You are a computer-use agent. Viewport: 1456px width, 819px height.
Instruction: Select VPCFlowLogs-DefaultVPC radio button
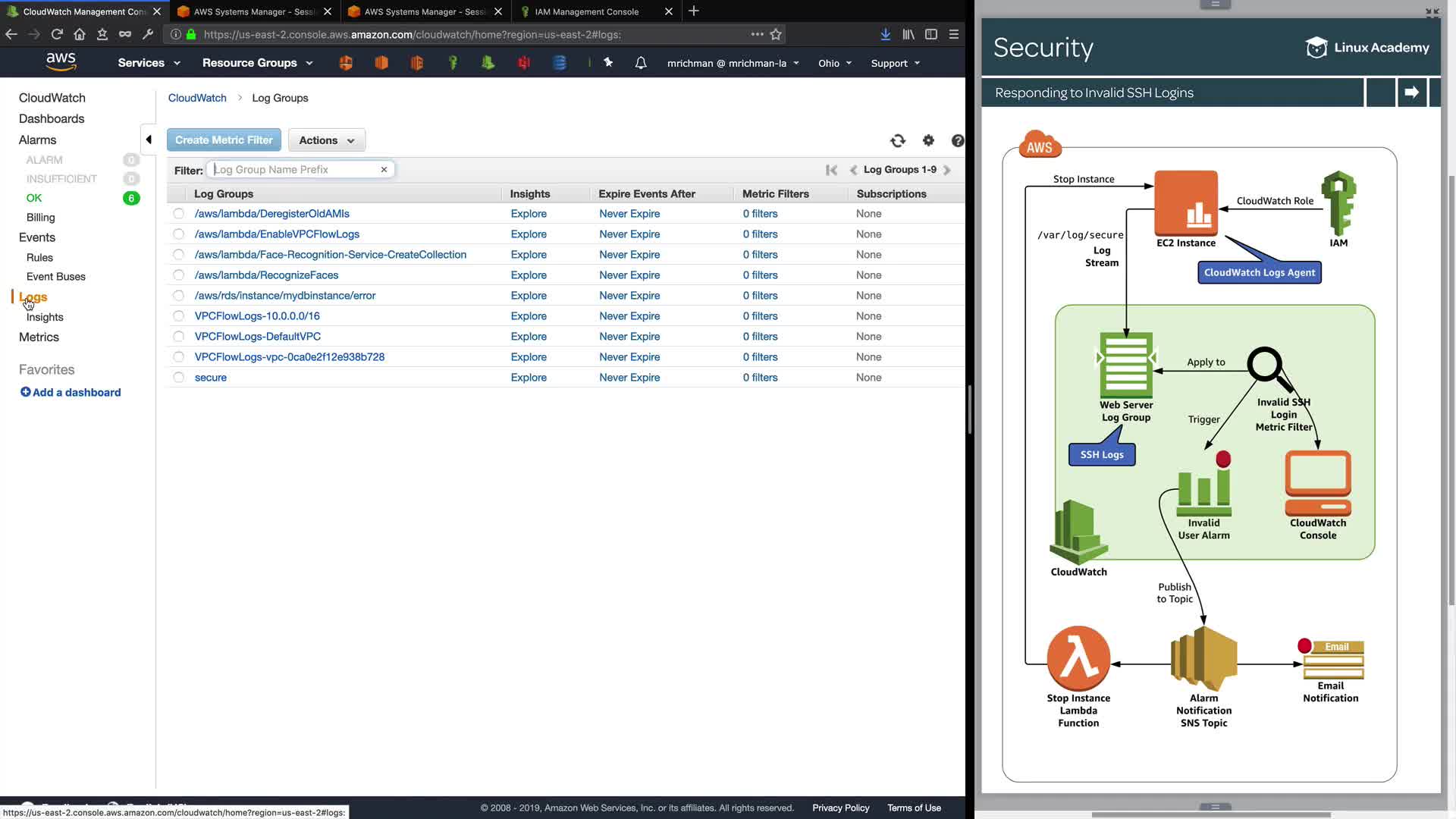[179, 337]
